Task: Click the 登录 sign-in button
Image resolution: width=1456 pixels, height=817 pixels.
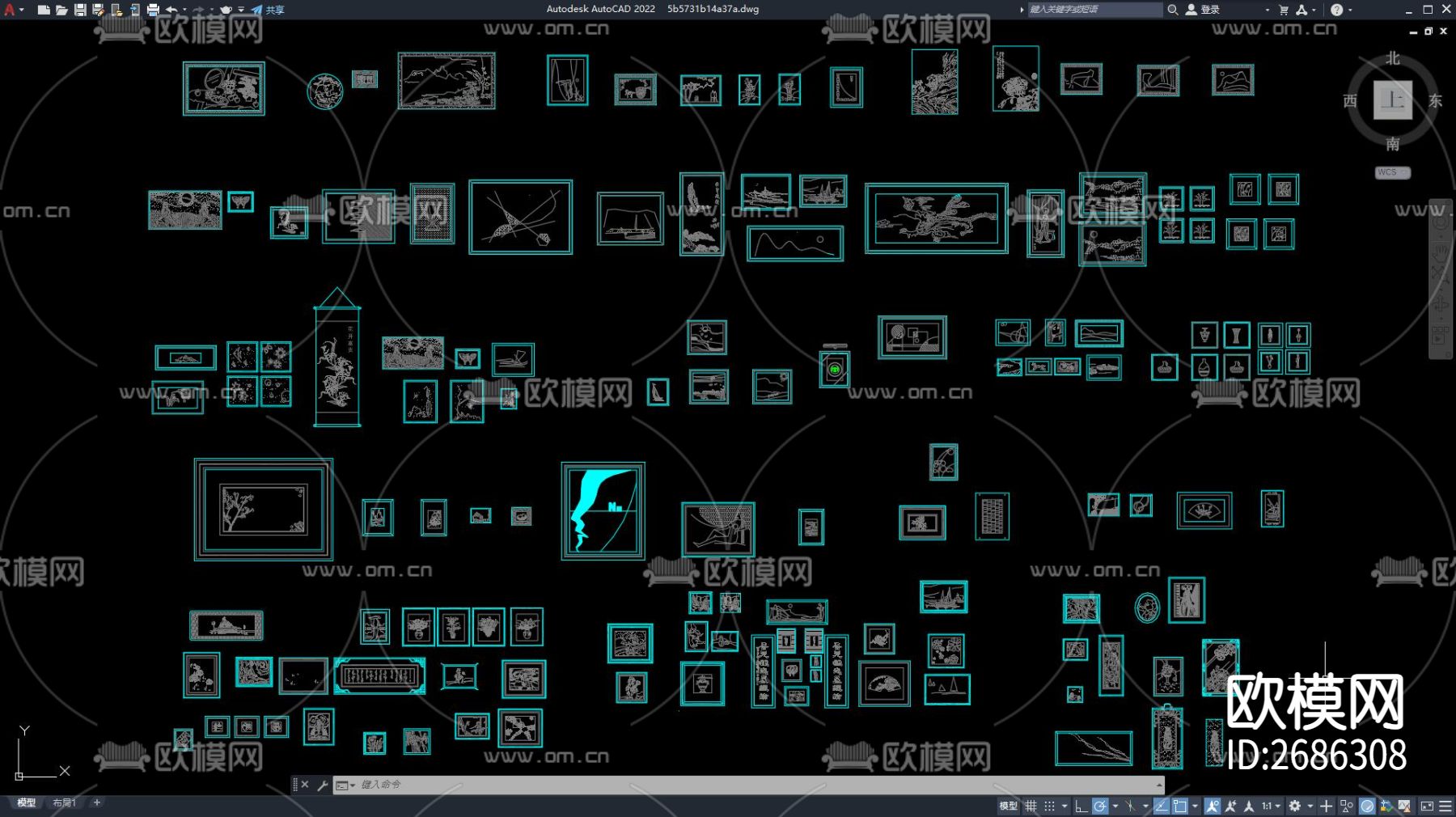Action: [1203, 10]
